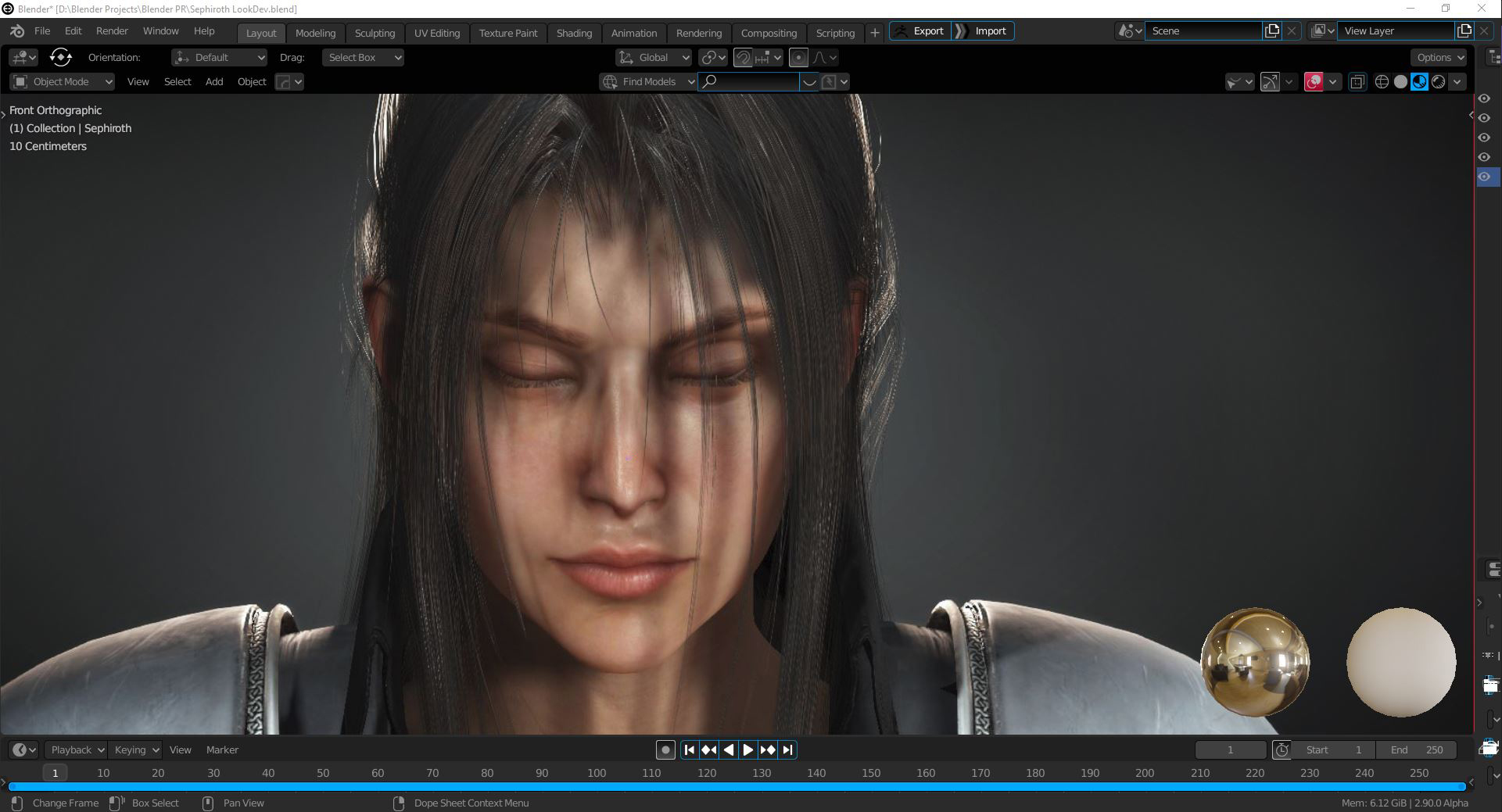Open the pivot point dropdown
Image resolution: width=1502 pixels, height=812 pixels.
point(713,57)
